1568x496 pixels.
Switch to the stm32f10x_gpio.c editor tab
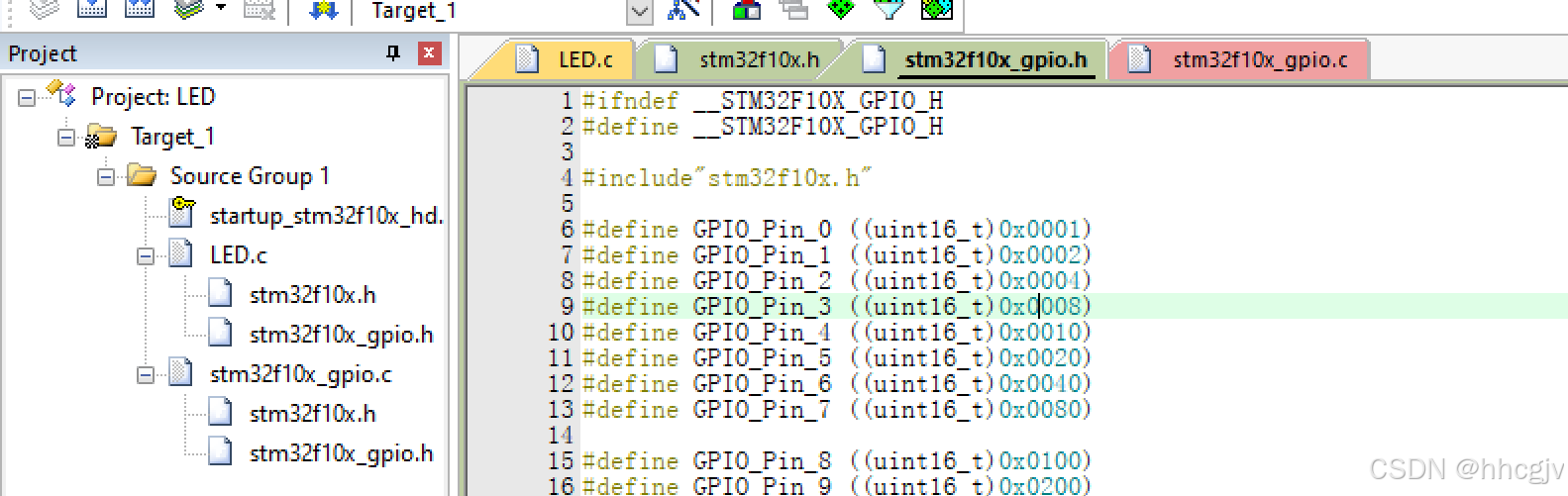[1240, 59]
